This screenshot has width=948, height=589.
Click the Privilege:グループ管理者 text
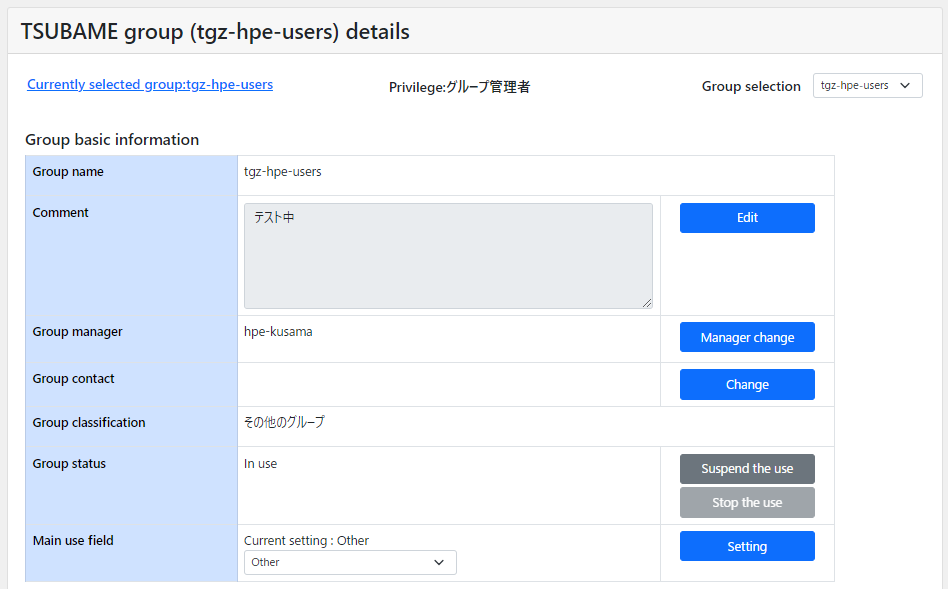[x=459, y=87]
